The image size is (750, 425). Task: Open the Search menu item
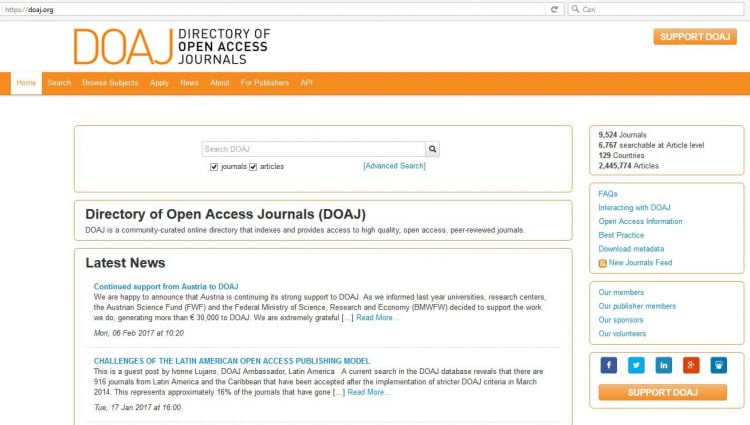point(59,83)
